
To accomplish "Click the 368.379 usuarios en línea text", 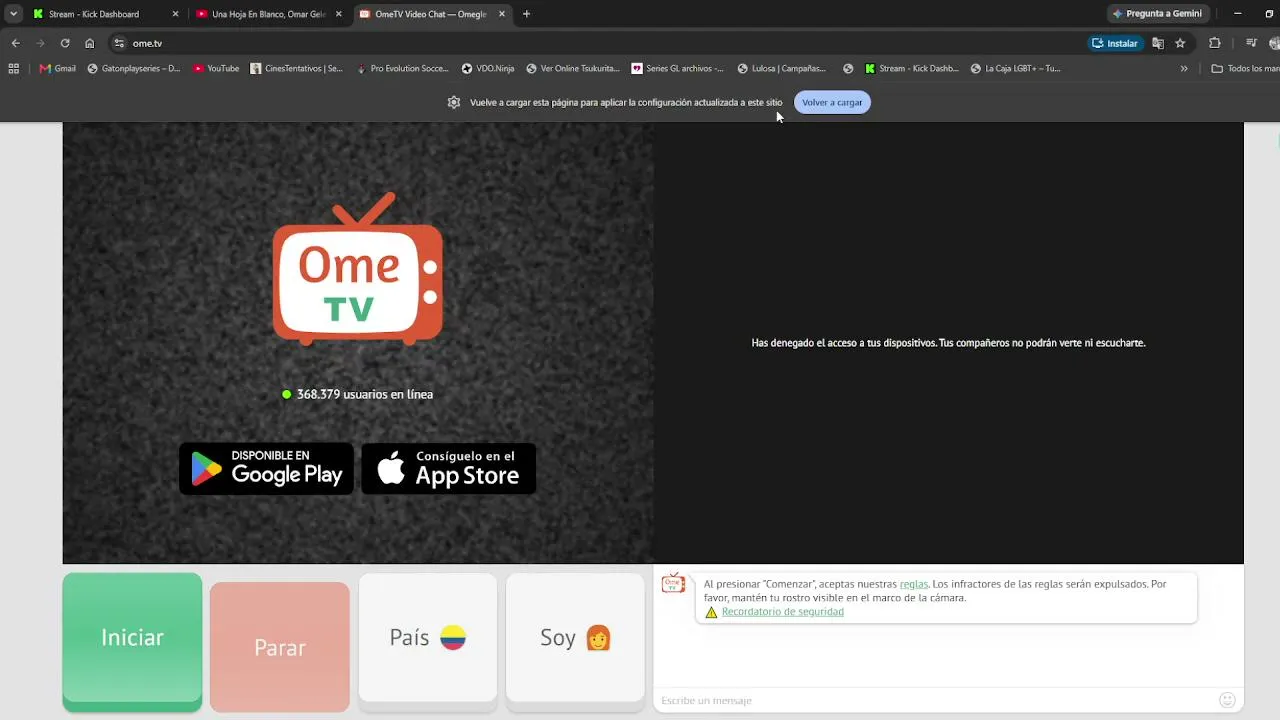I will point(365,394).
